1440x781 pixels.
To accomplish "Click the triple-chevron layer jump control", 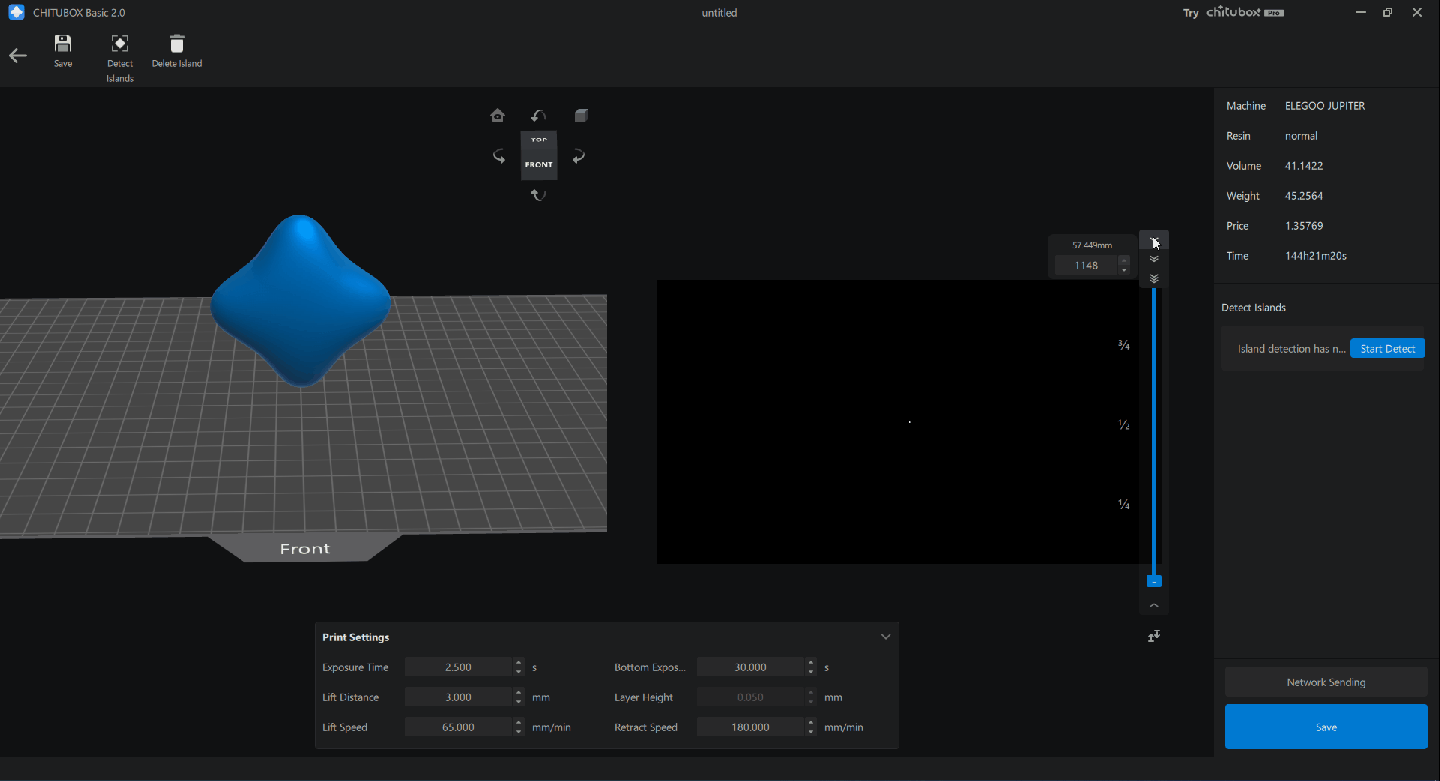I will click(1154, 278).
